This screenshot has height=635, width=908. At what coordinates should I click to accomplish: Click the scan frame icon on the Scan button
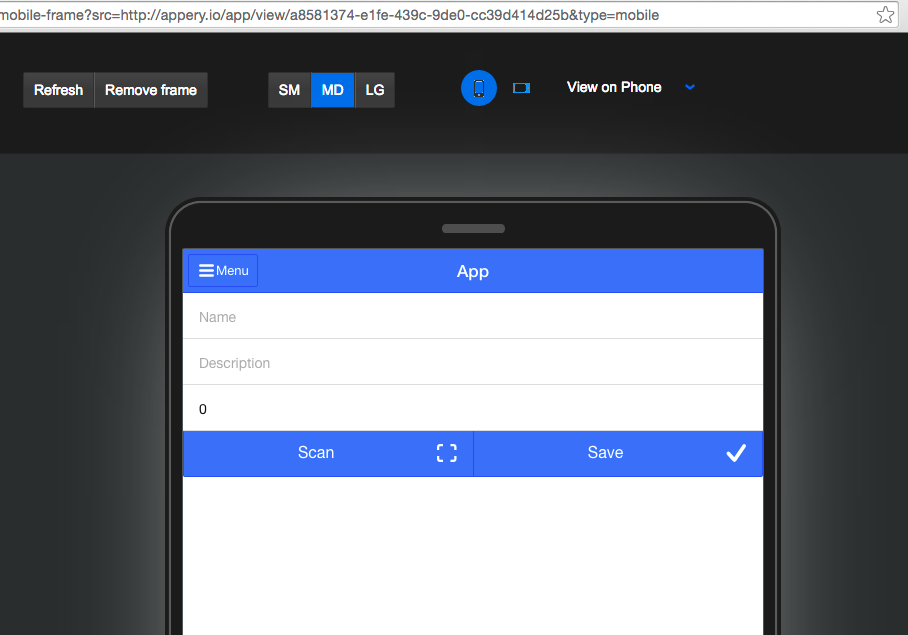pyautogui.click(x=446, y=453)
